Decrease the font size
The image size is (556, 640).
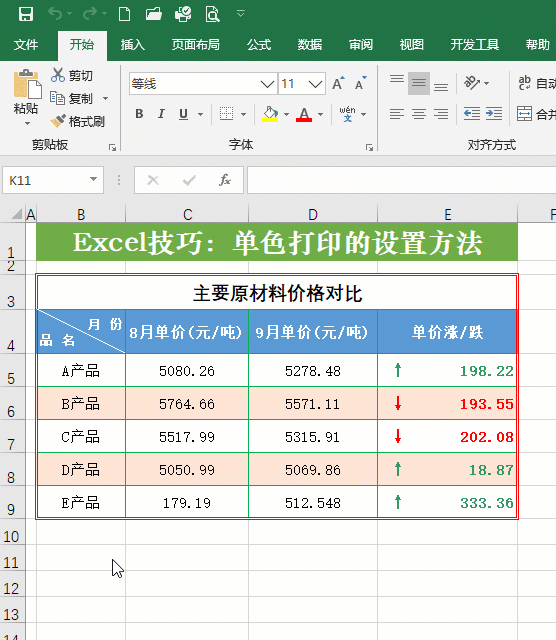coord(360,84)
